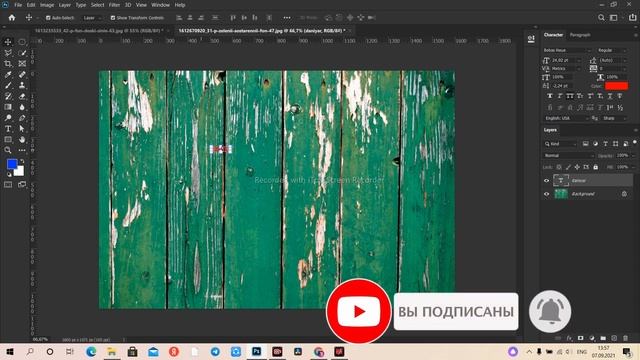The height and width of the screenshot is (360, 640).
Task: Hide the Background layer via eye icon
Action: (x=547, y=194)
